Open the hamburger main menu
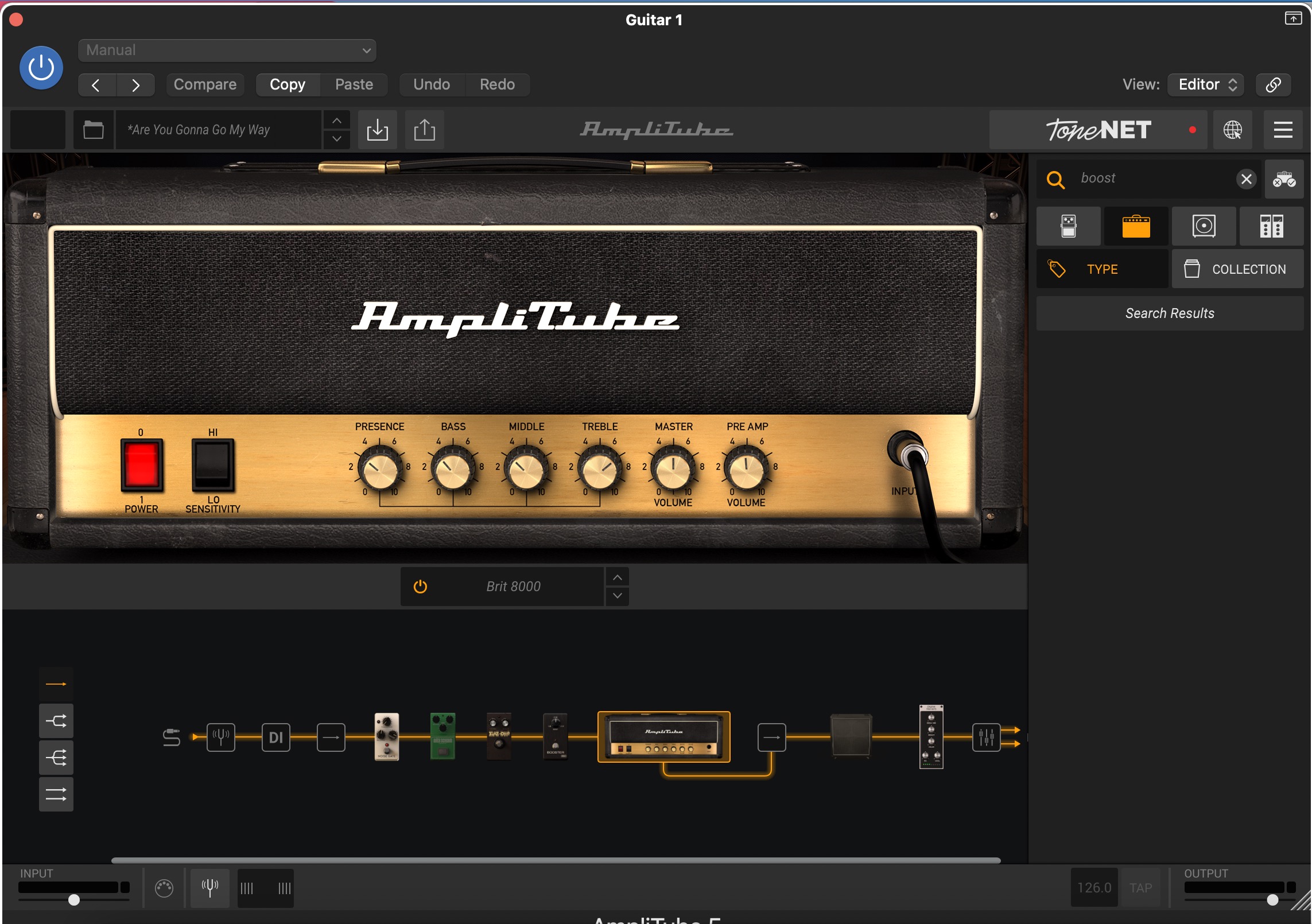This screenshot has width=1312, height=924. point(1283,130)
